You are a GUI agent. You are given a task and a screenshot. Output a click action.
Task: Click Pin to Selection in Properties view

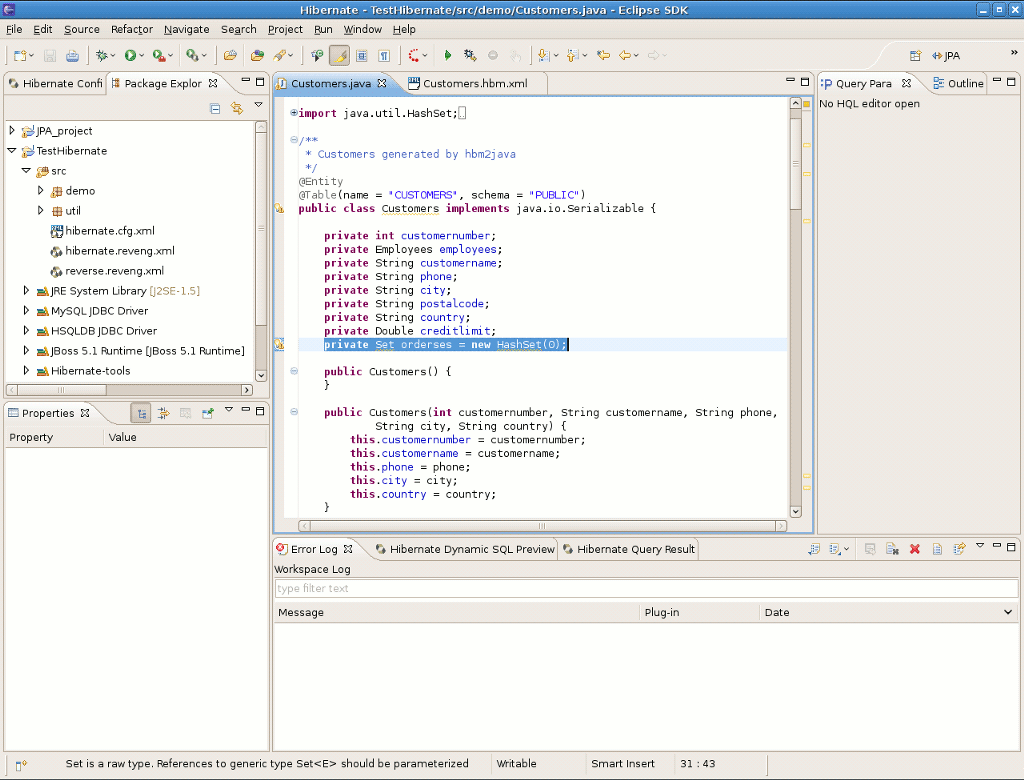(208, 413)
